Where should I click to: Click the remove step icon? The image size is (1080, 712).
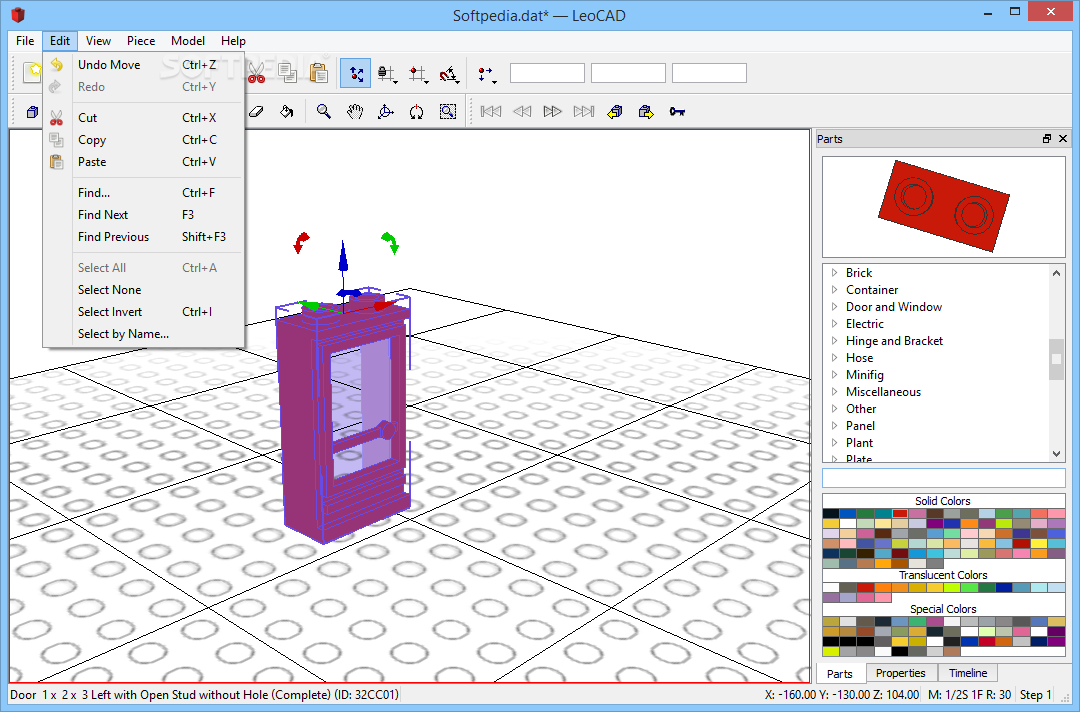coord(646,112)
